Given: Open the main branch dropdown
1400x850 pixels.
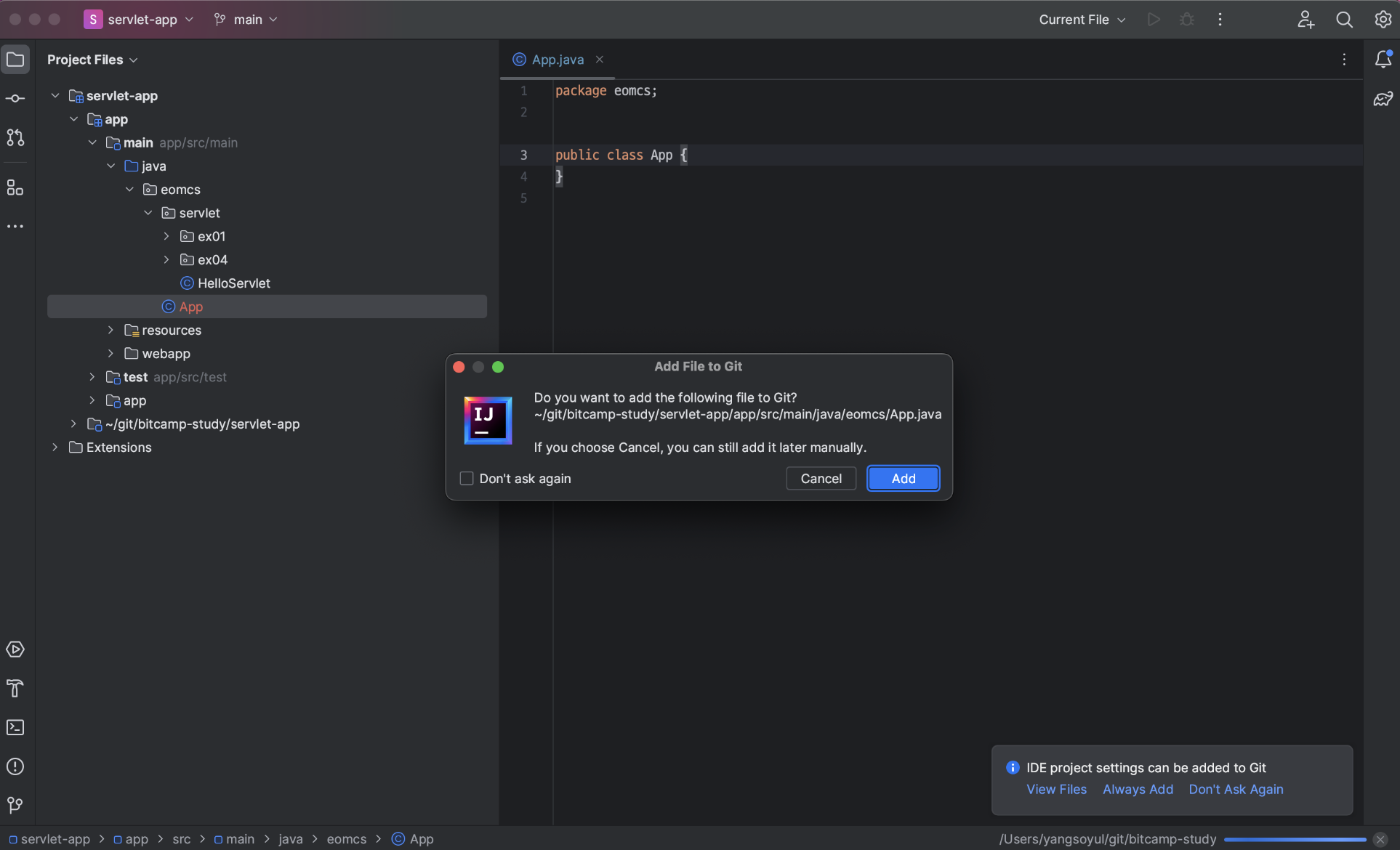Looking at the screenshot, I should [x=246, y=20].
